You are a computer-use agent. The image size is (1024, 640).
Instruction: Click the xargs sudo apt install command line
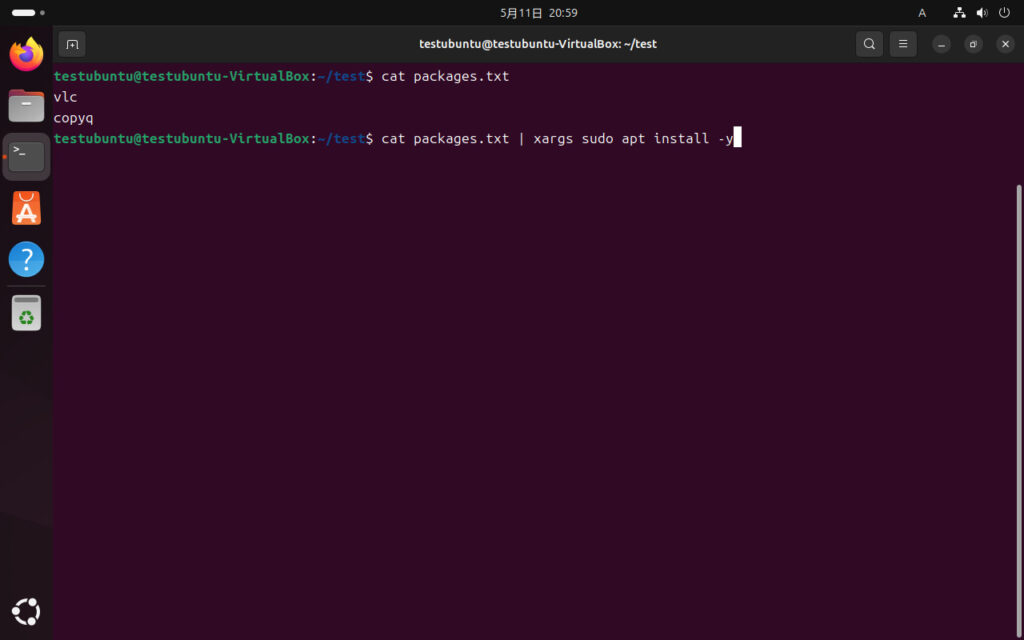(x=560, y=139)
